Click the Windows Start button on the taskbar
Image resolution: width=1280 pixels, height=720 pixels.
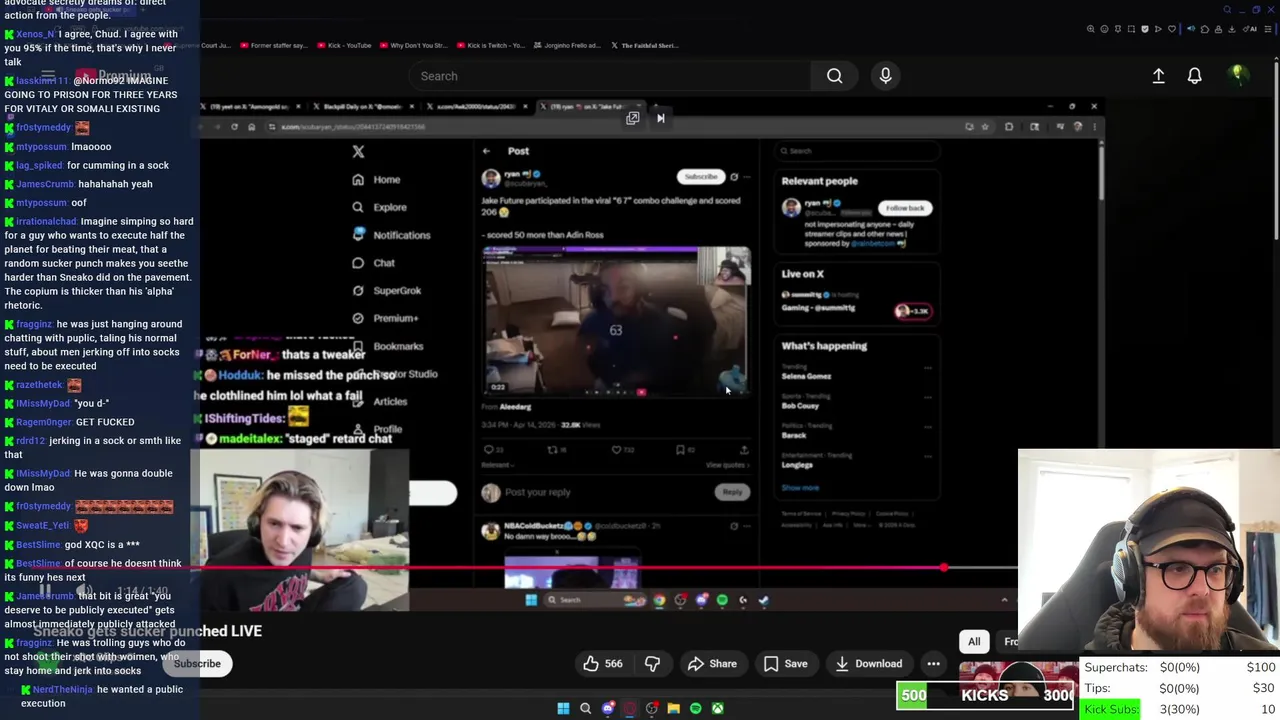563,708
